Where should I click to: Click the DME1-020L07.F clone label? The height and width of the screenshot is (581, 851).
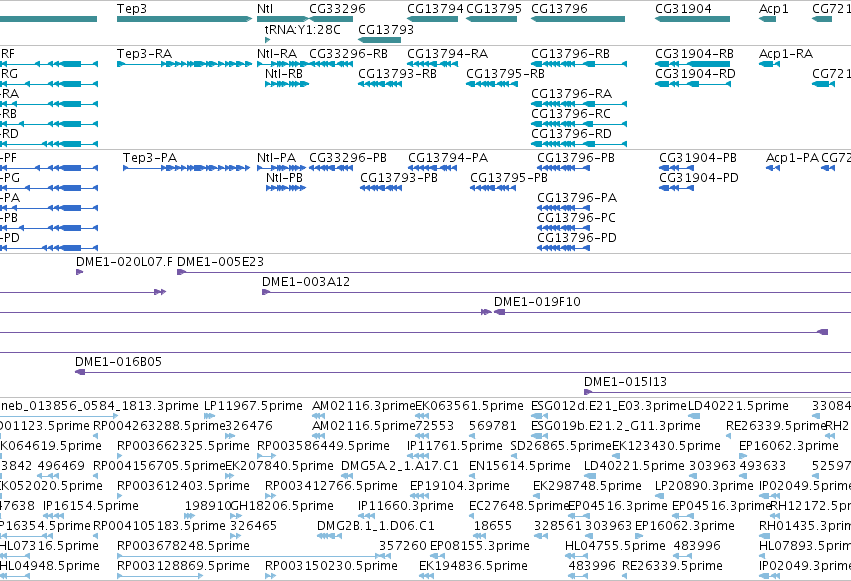[124, 262]
